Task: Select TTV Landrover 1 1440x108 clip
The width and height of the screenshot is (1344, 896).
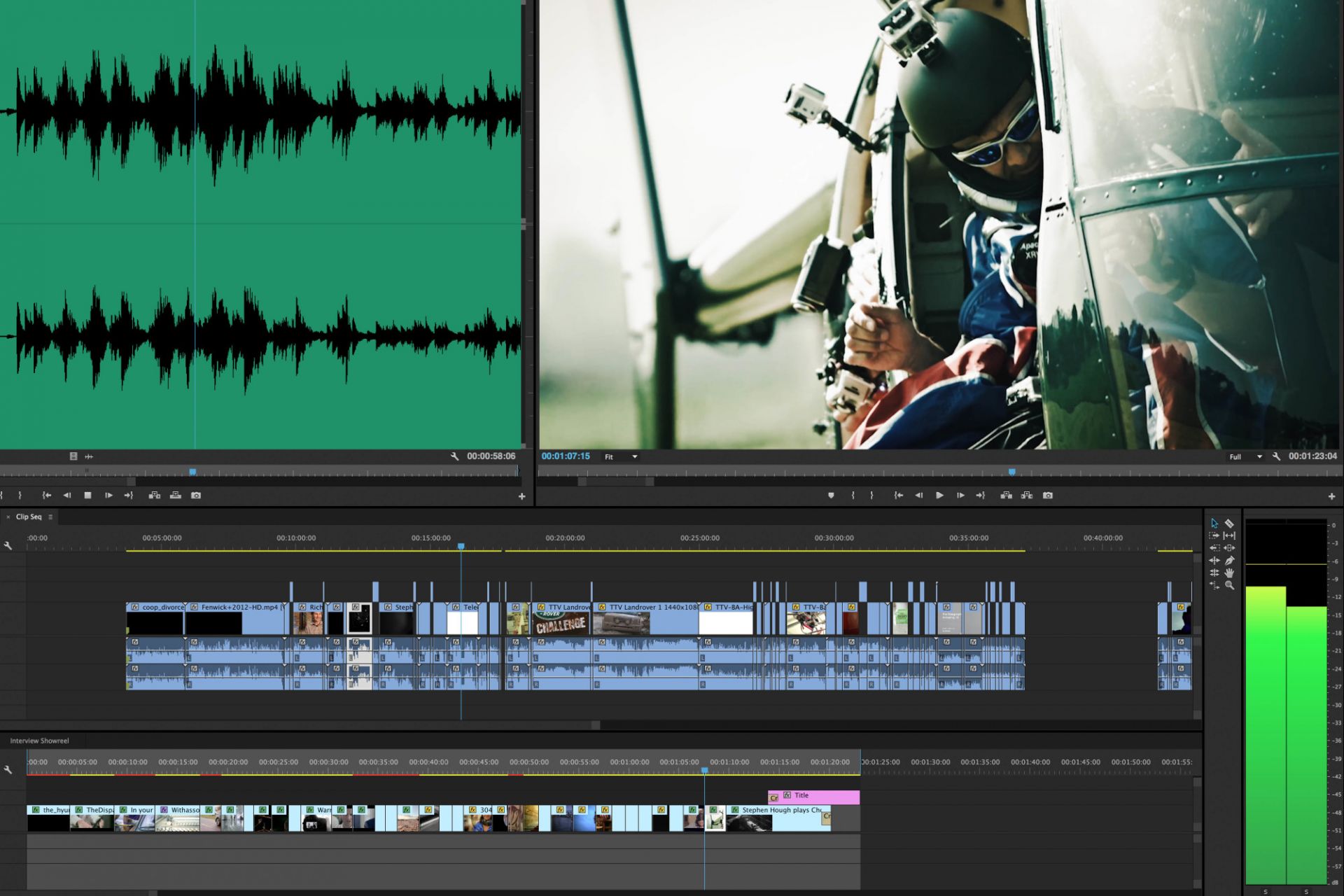Action: coord(645,619)
